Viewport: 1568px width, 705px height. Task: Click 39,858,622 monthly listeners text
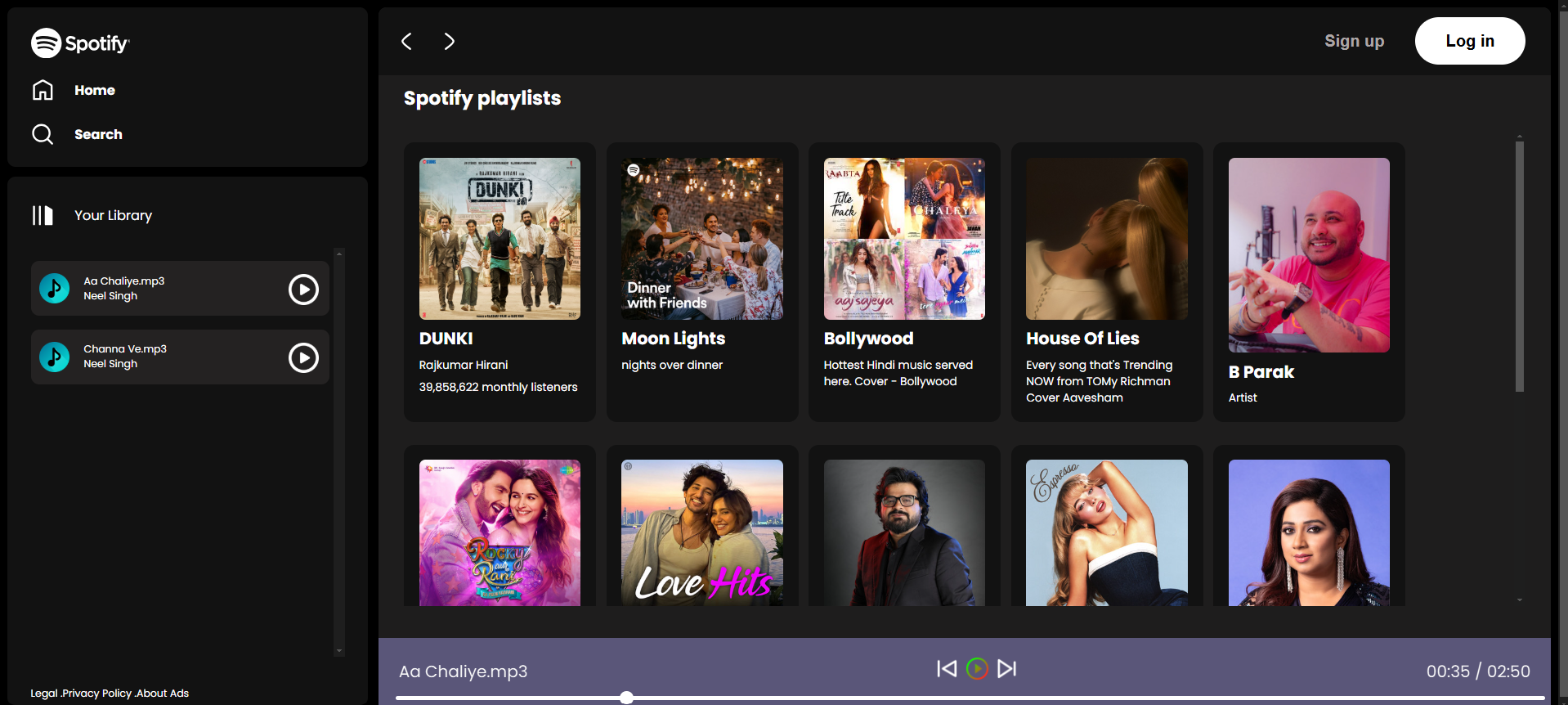tap(498, 387)
